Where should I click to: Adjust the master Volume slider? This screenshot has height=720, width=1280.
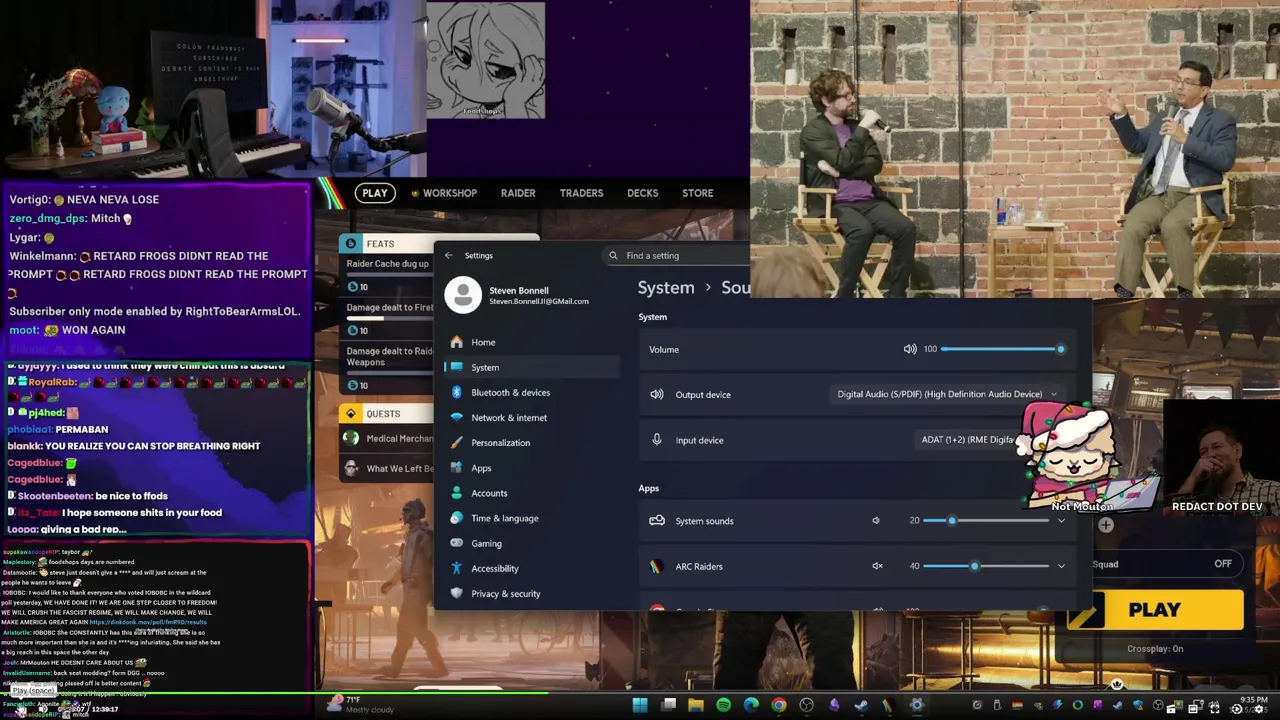(1001, 349)
